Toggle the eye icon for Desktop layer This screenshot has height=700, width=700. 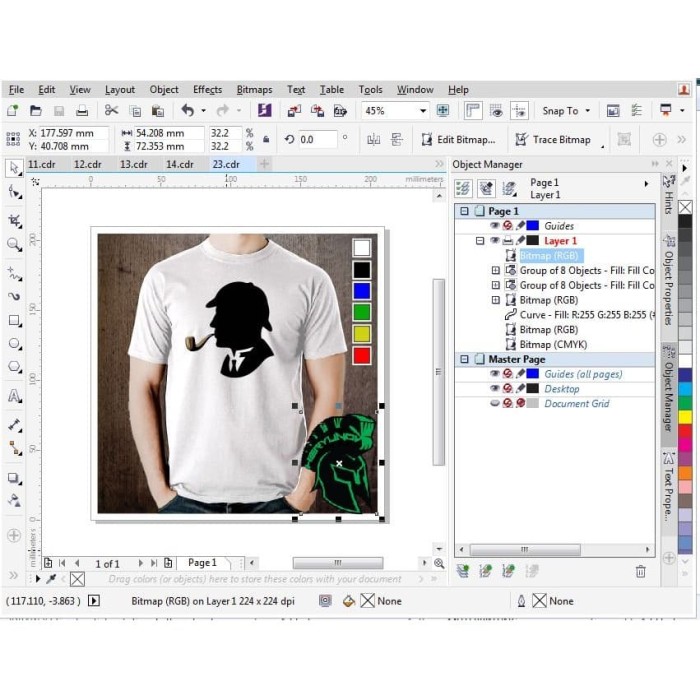point(494,389)
